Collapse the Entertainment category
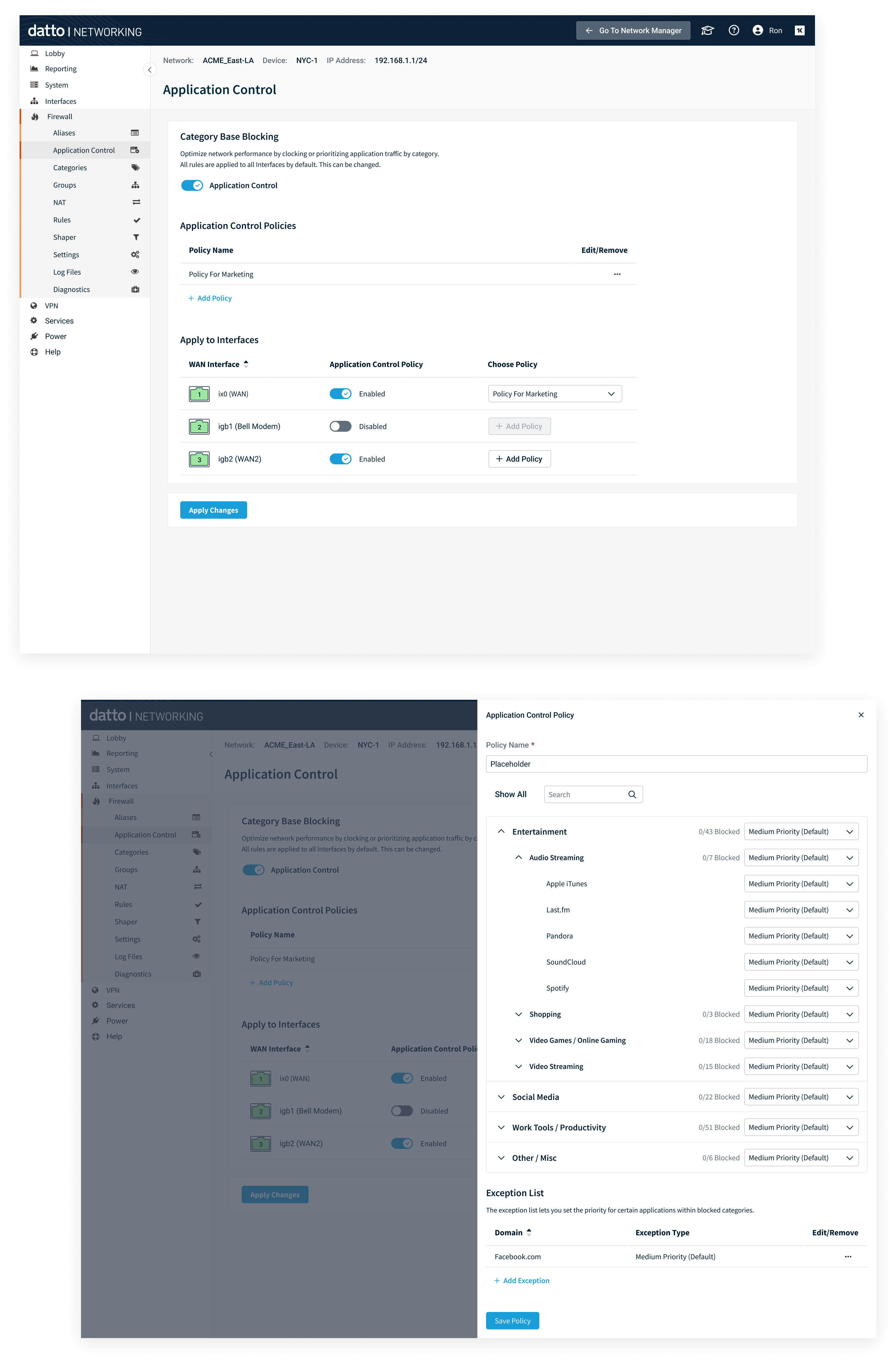896x1362 pixels. pyautogui.click(x=501, y=832)
